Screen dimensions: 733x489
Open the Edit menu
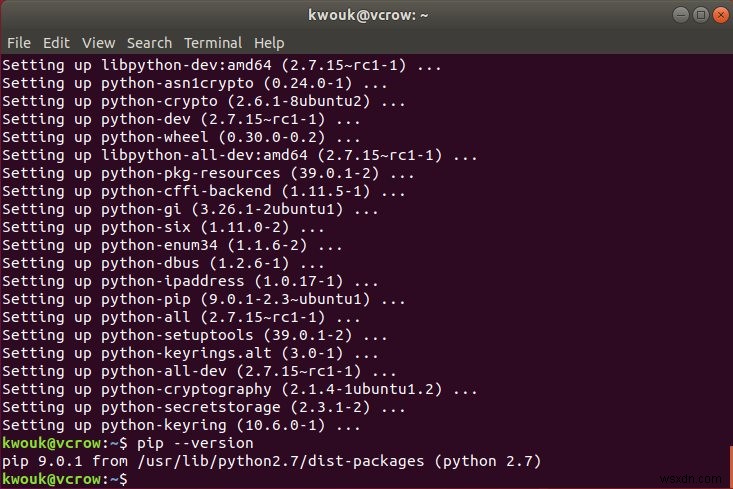(x=56, y=43)
